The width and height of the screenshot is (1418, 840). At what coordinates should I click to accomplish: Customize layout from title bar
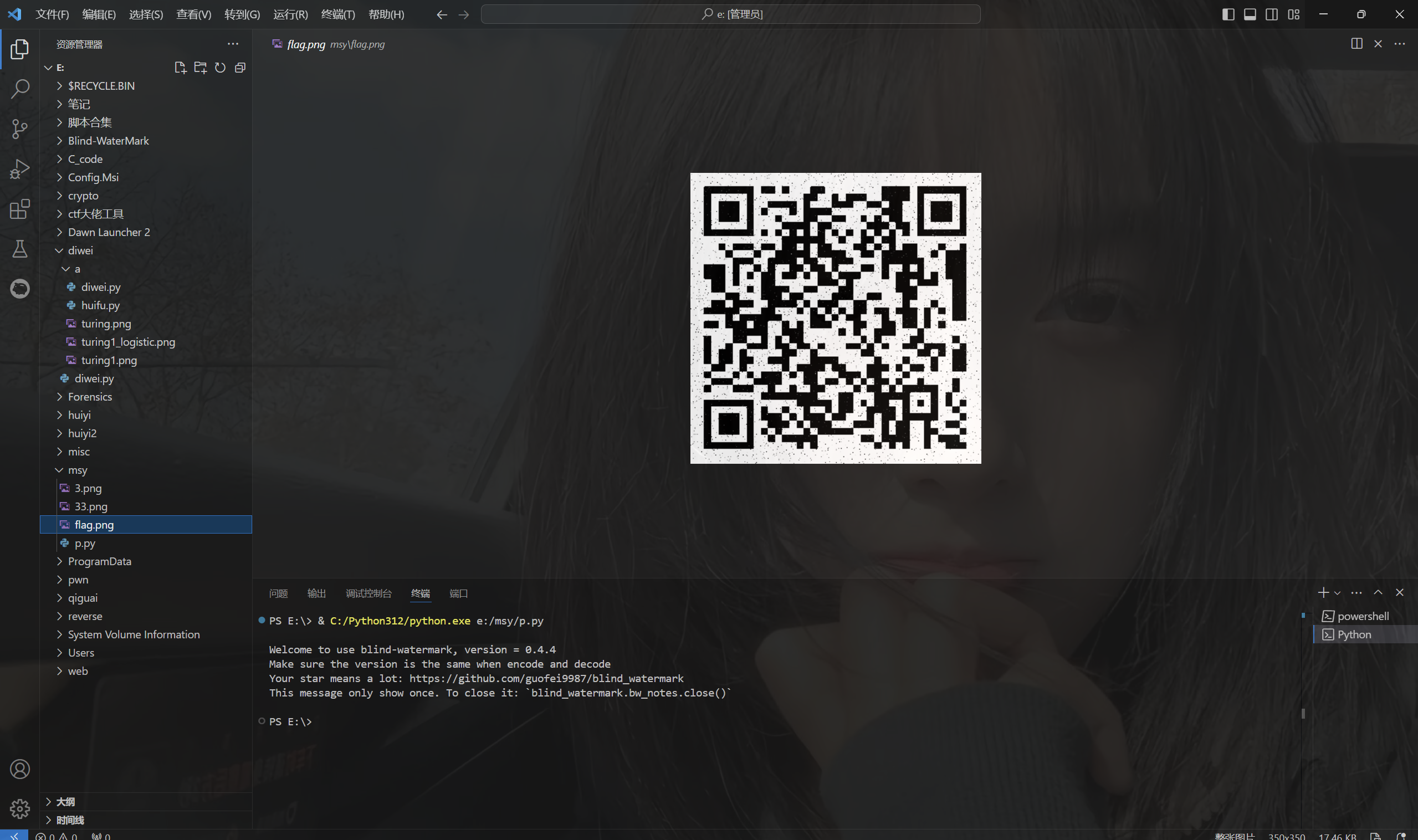(1293, 14)
